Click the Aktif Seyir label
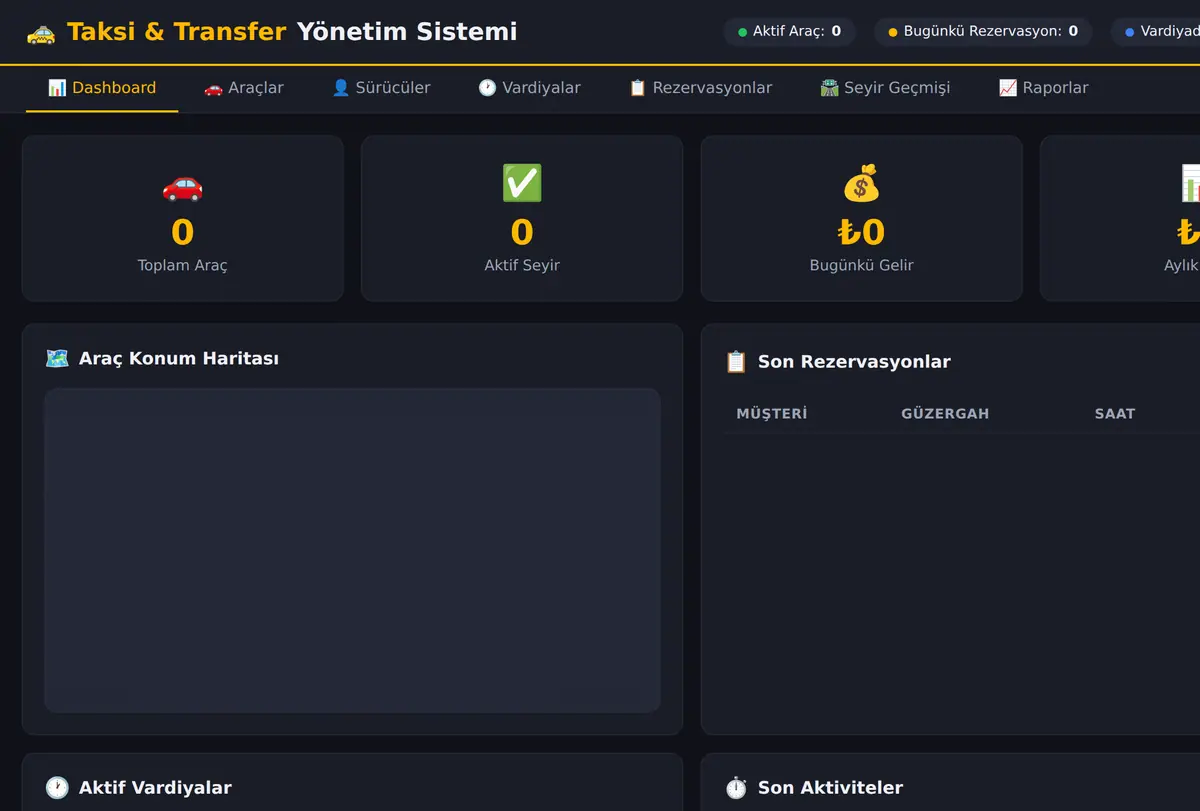 click(x=522, y=266)
